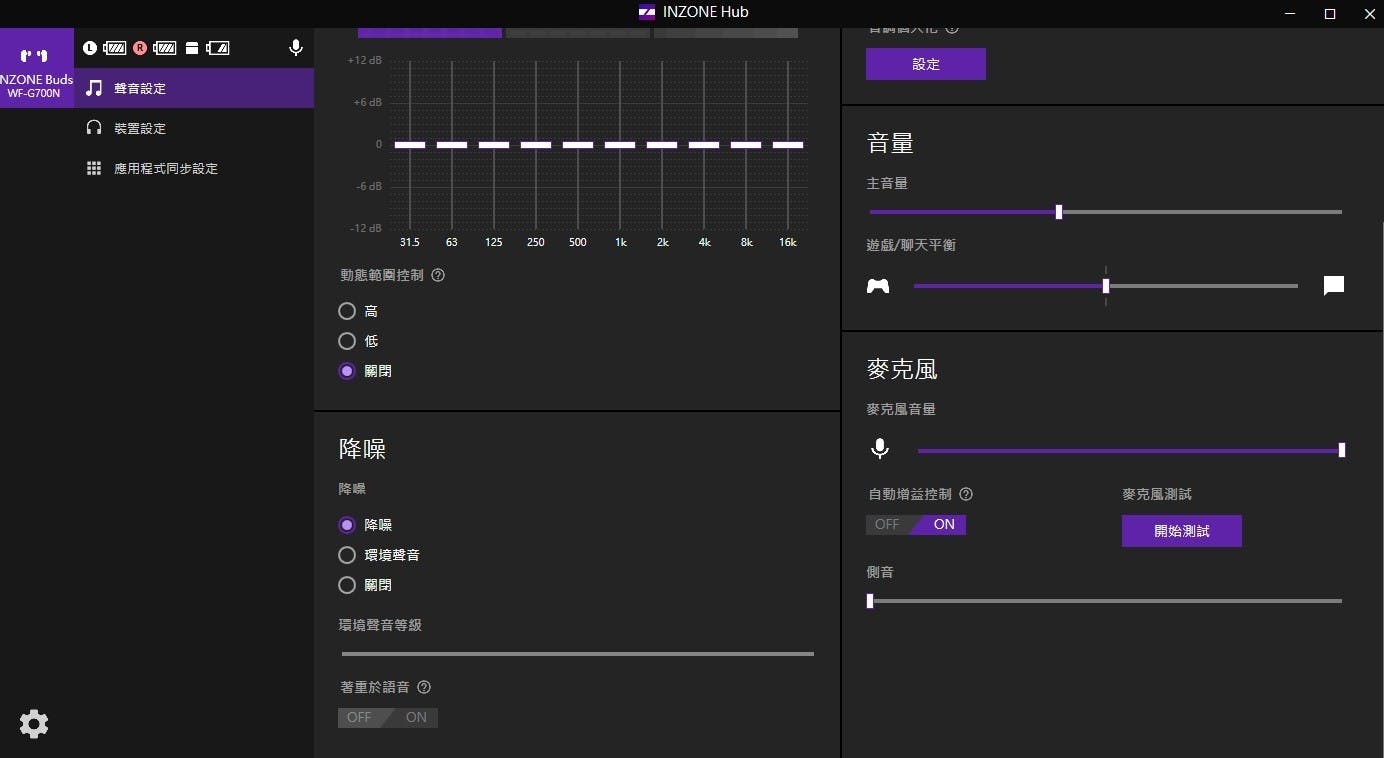The width and height of the screenshot is (1384, 758).
Task: Click the 麥克風測試 label
Action: point(1157,494)
